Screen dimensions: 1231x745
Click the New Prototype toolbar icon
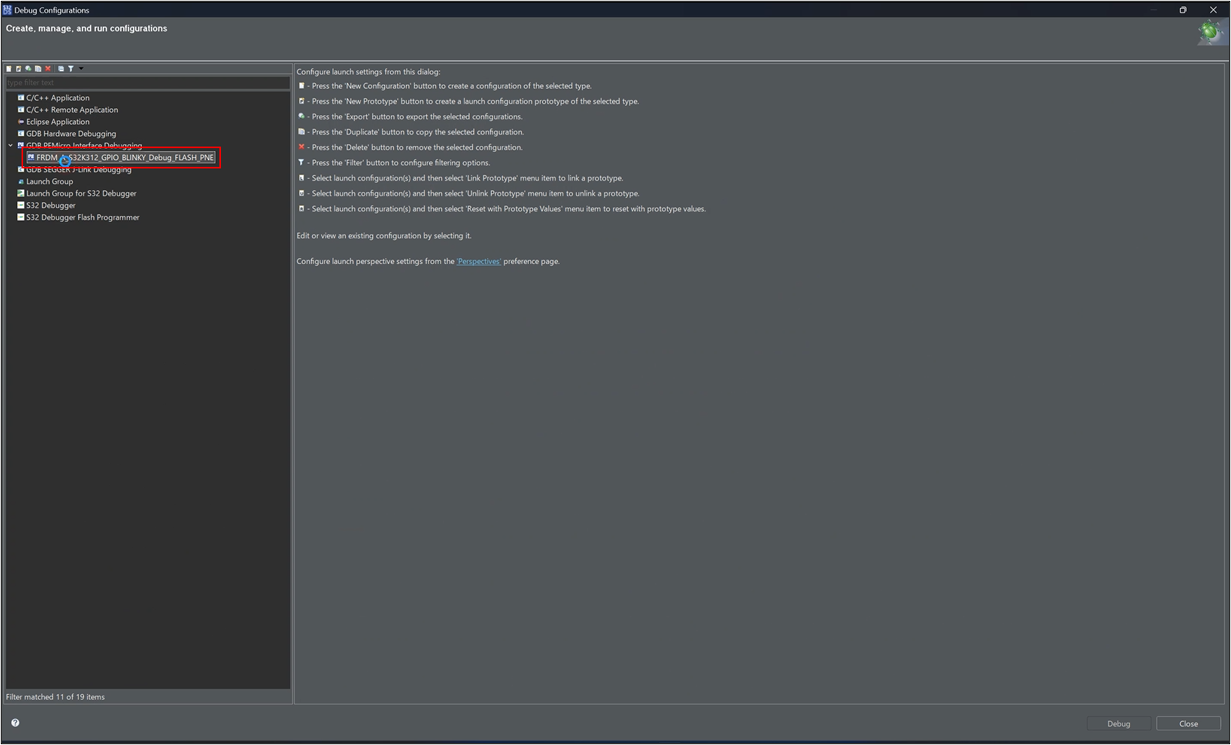[18, 69]
